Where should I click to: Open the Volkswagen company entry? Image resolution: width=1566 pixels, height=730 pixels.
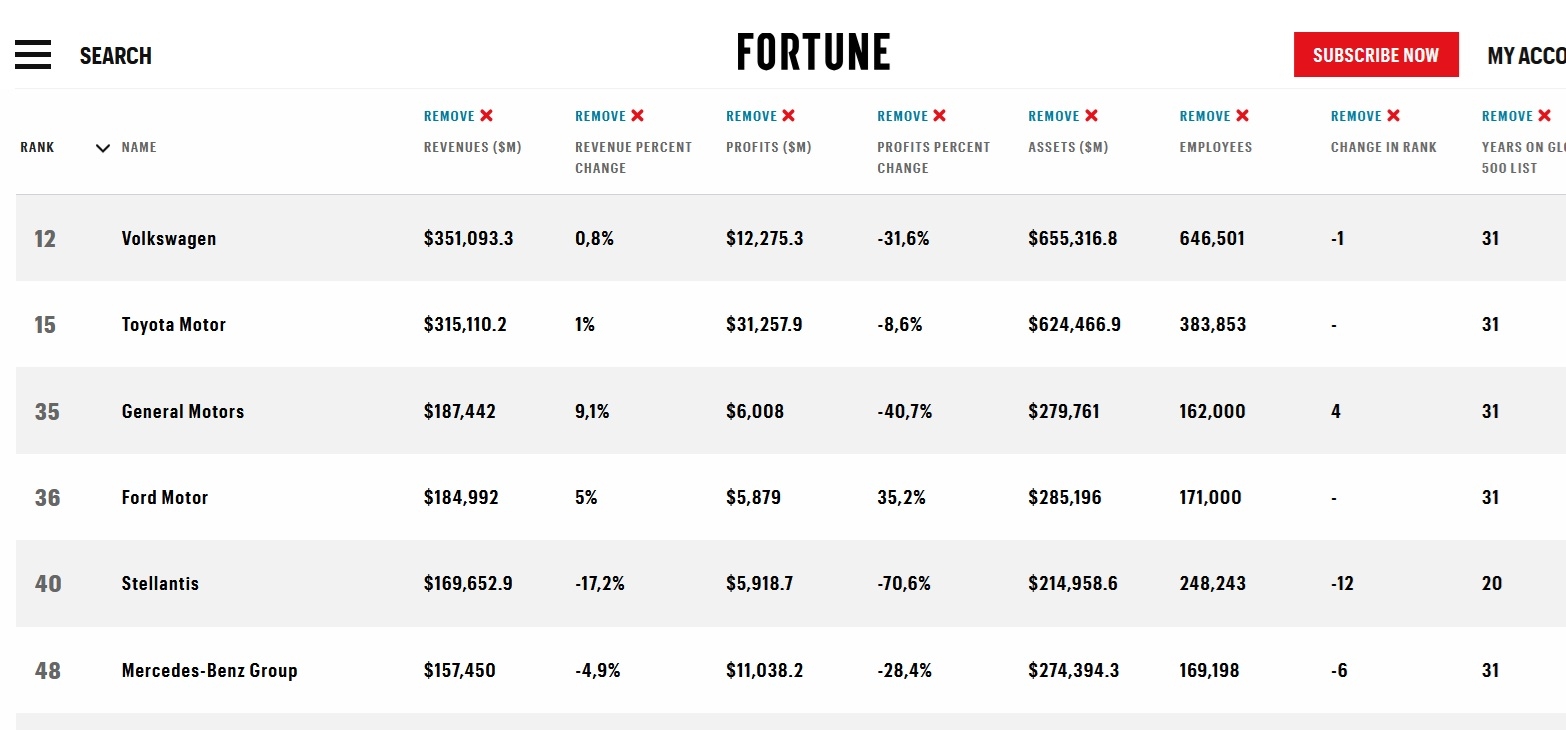(168, 239)
